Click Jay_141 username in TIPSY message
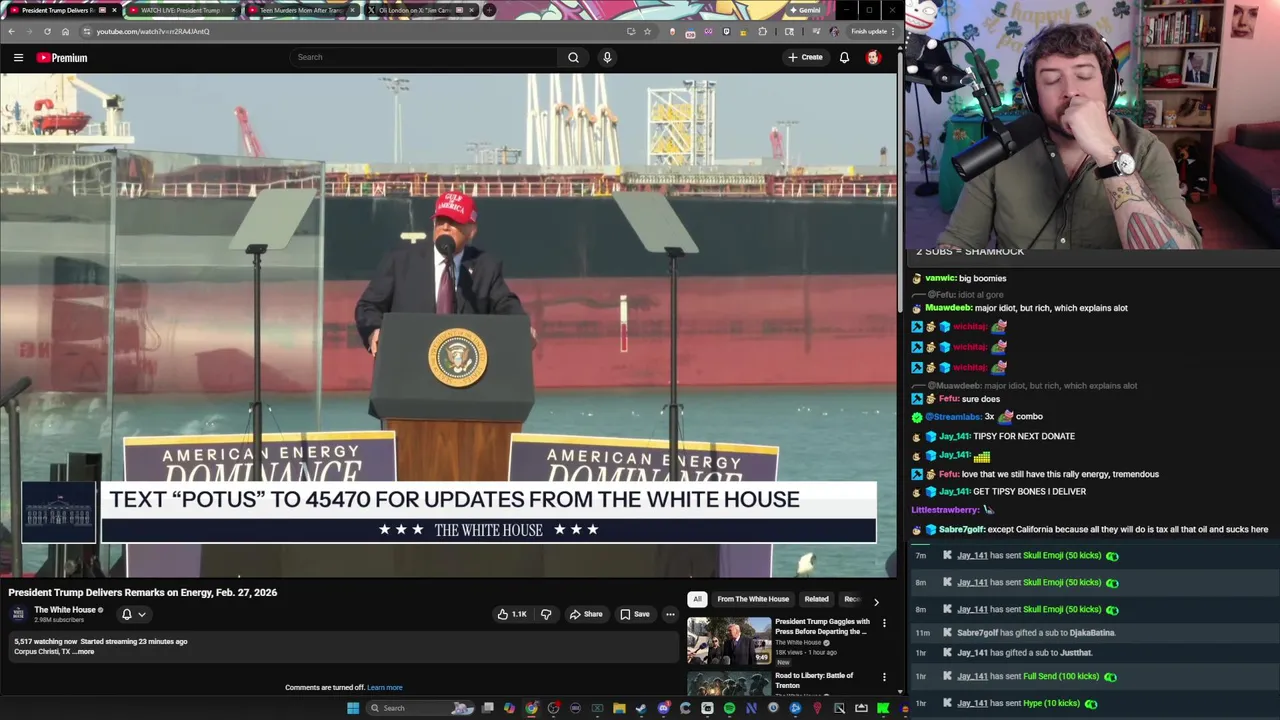The height and width of the screenshot is (720, 1280). (954, 436)
